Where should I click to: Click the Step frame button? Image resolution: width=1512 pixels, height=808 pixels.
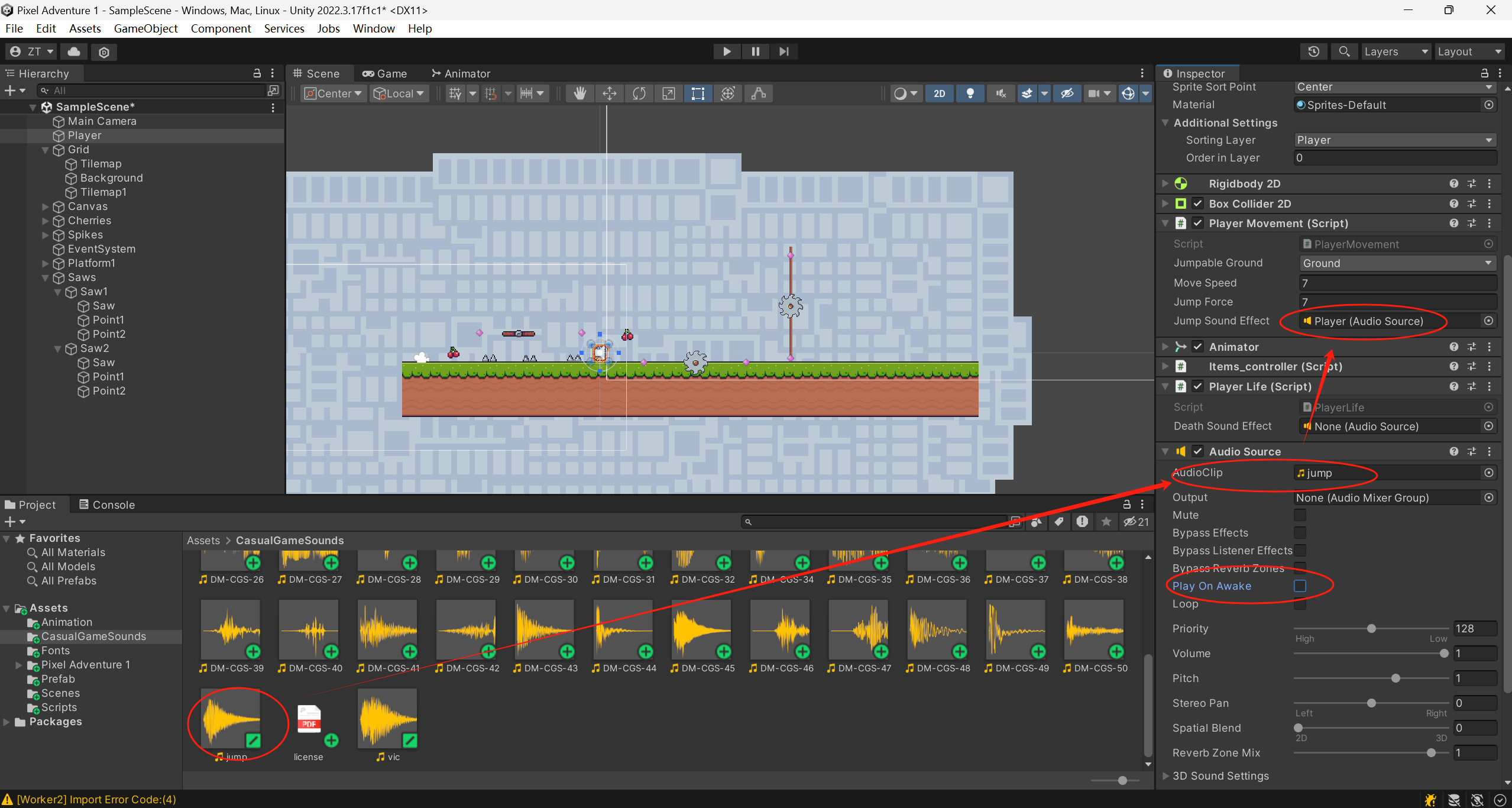pos(783,51)
